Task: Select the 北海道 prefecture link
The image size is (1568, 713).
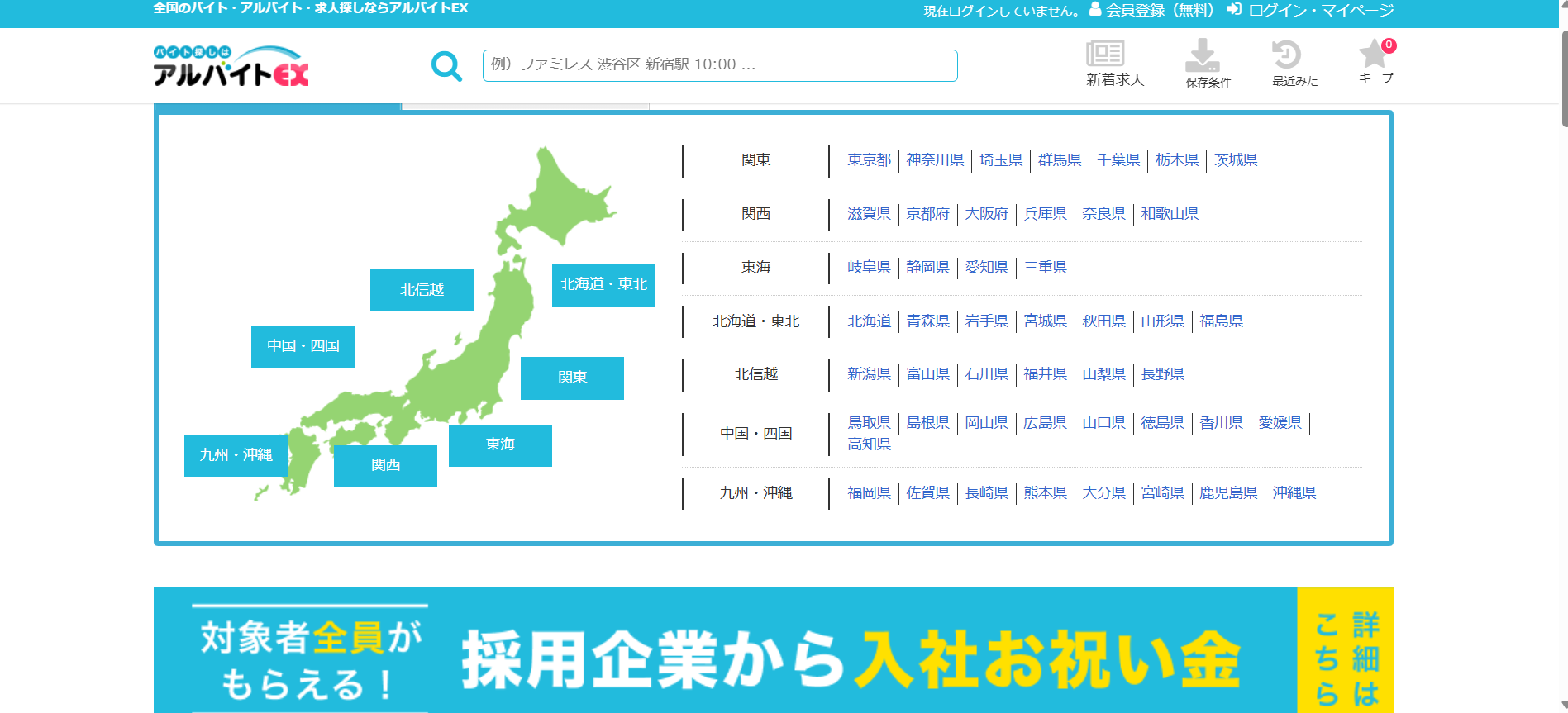Action: [x=869, y=321]
